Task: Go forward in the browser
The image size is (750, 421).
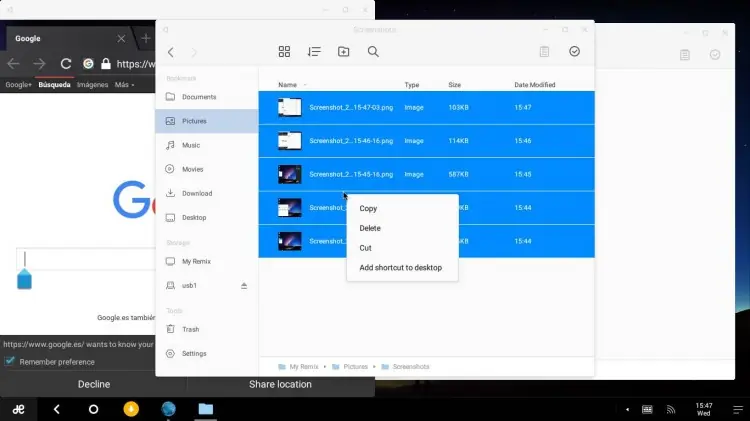Action: tap(39, 64)
